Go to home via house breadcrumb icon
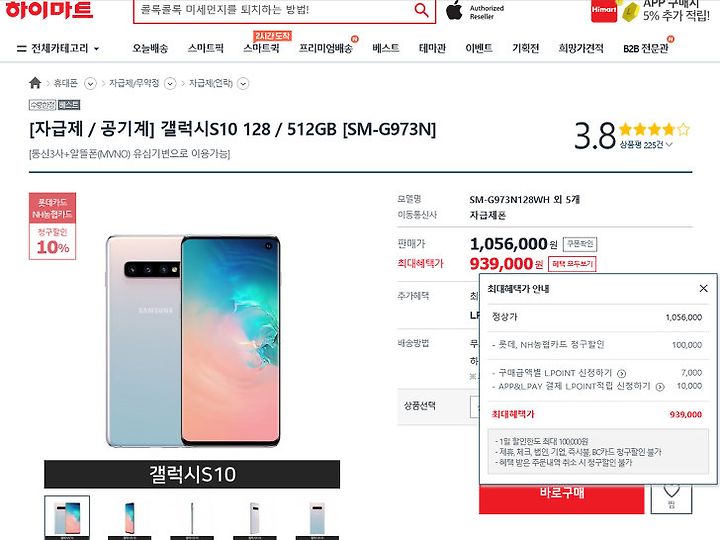Viewport: 720px width, 540px height. coord(35,83)
